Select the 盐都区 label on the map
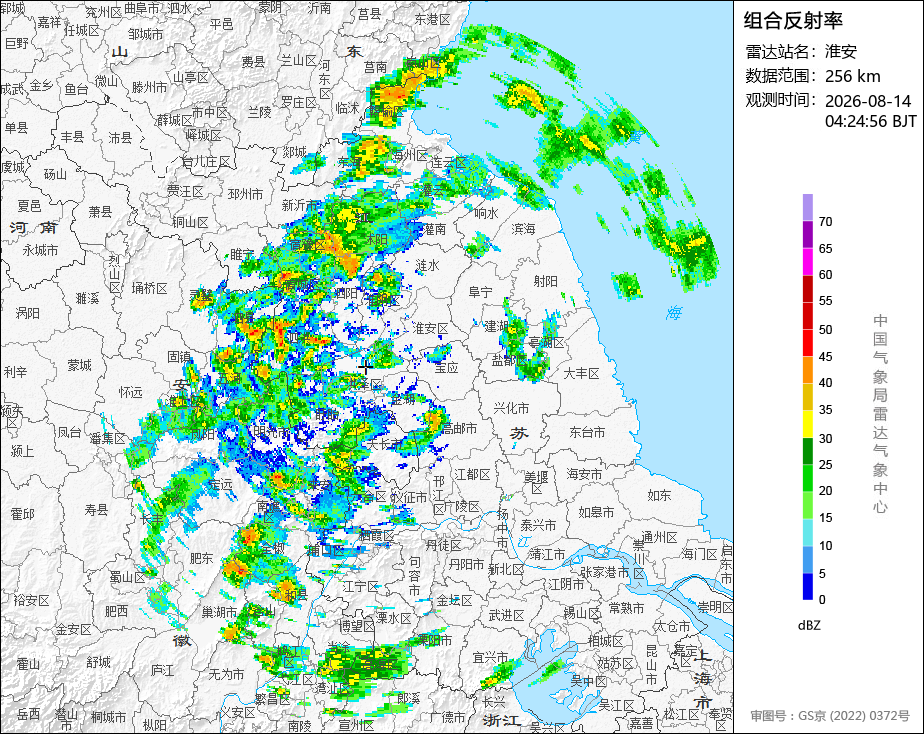 pos(510,360)
